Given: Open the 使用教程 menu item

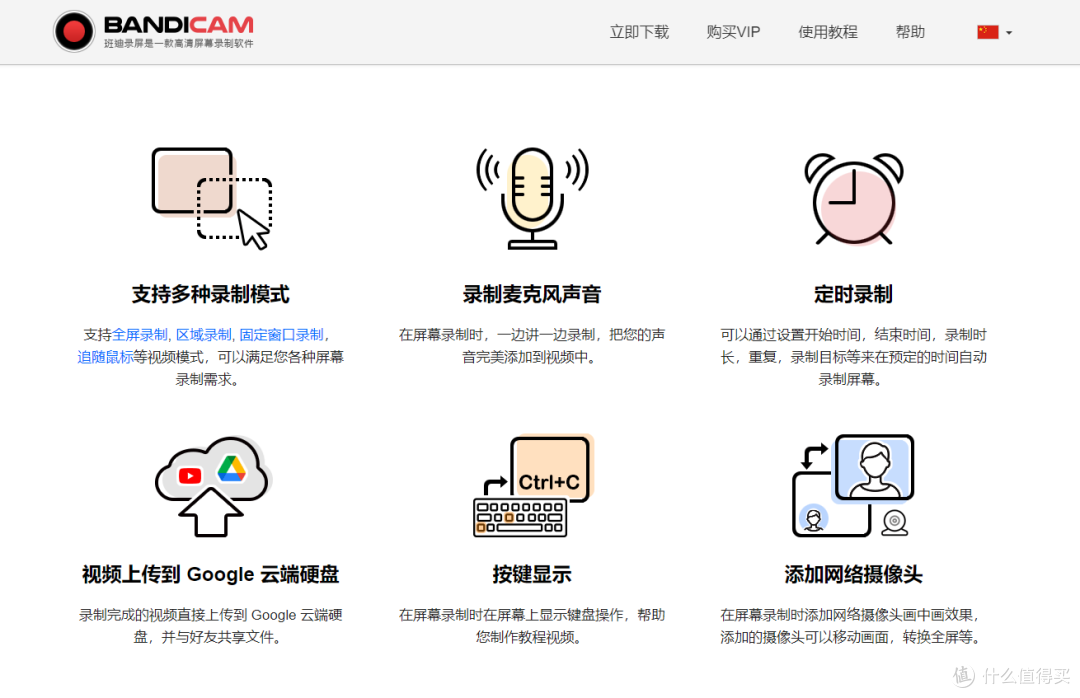Looking at the screenshot, I should (x=827, y=32).
